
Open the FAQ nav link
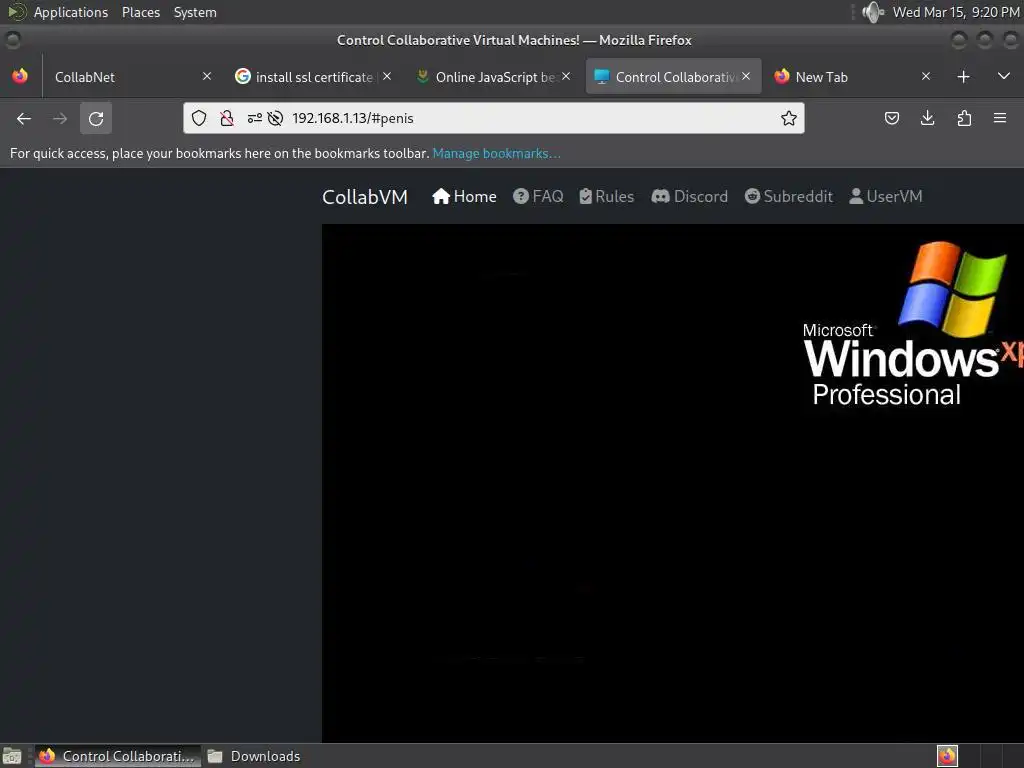tap(538, 197)
